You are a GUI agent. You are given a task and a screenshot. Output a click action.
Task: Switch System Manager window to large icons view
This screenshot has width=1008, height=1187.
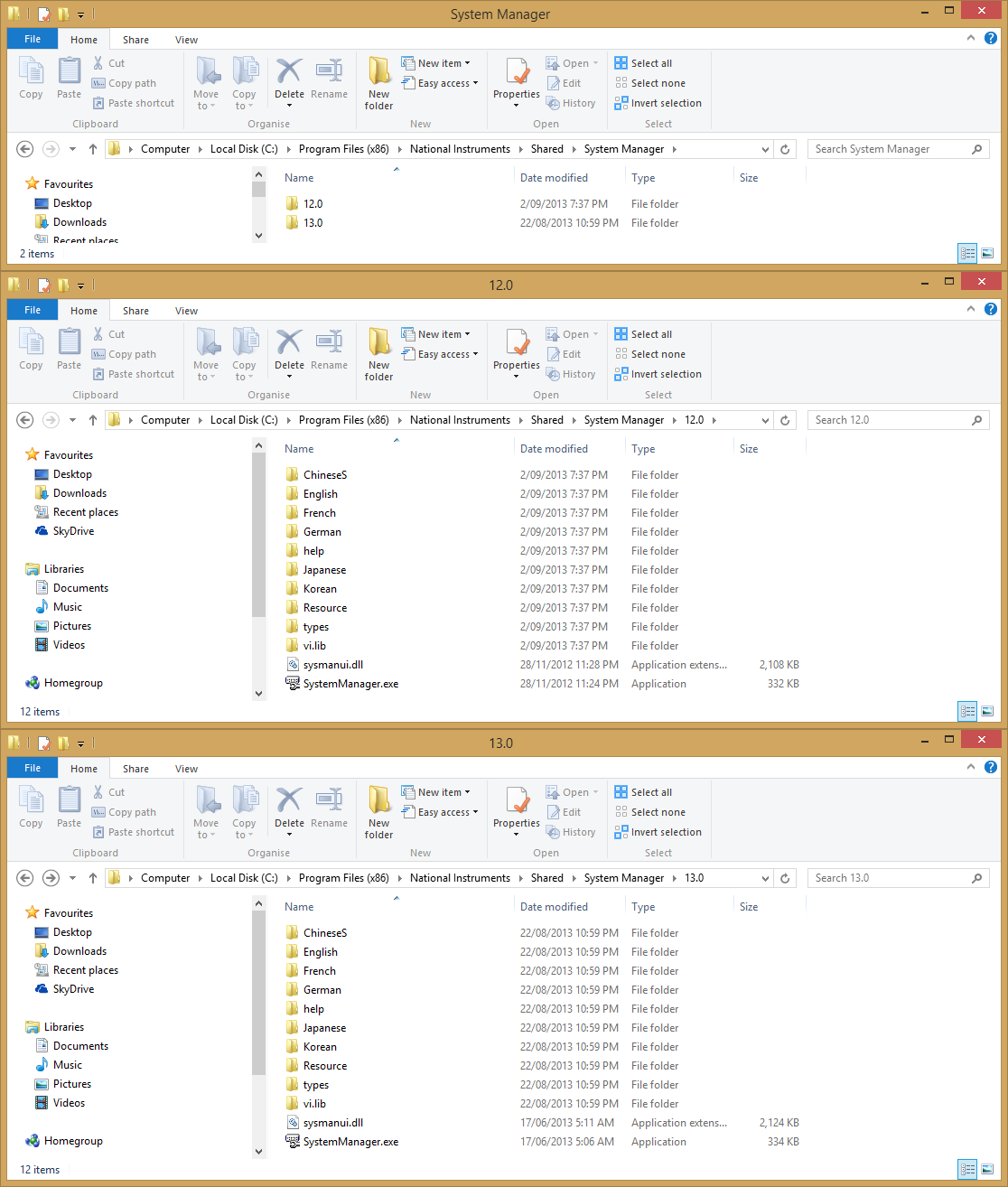point(987,254)
